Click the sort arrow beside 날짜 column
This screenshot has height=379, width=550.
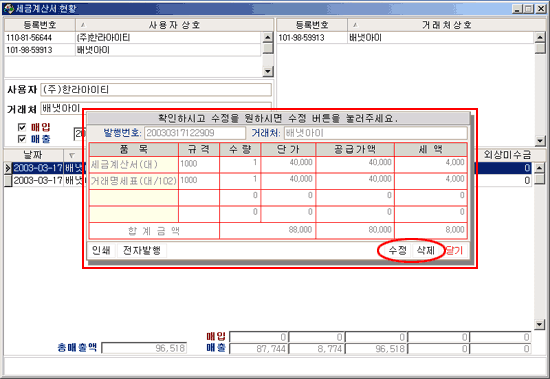[72, 155]
